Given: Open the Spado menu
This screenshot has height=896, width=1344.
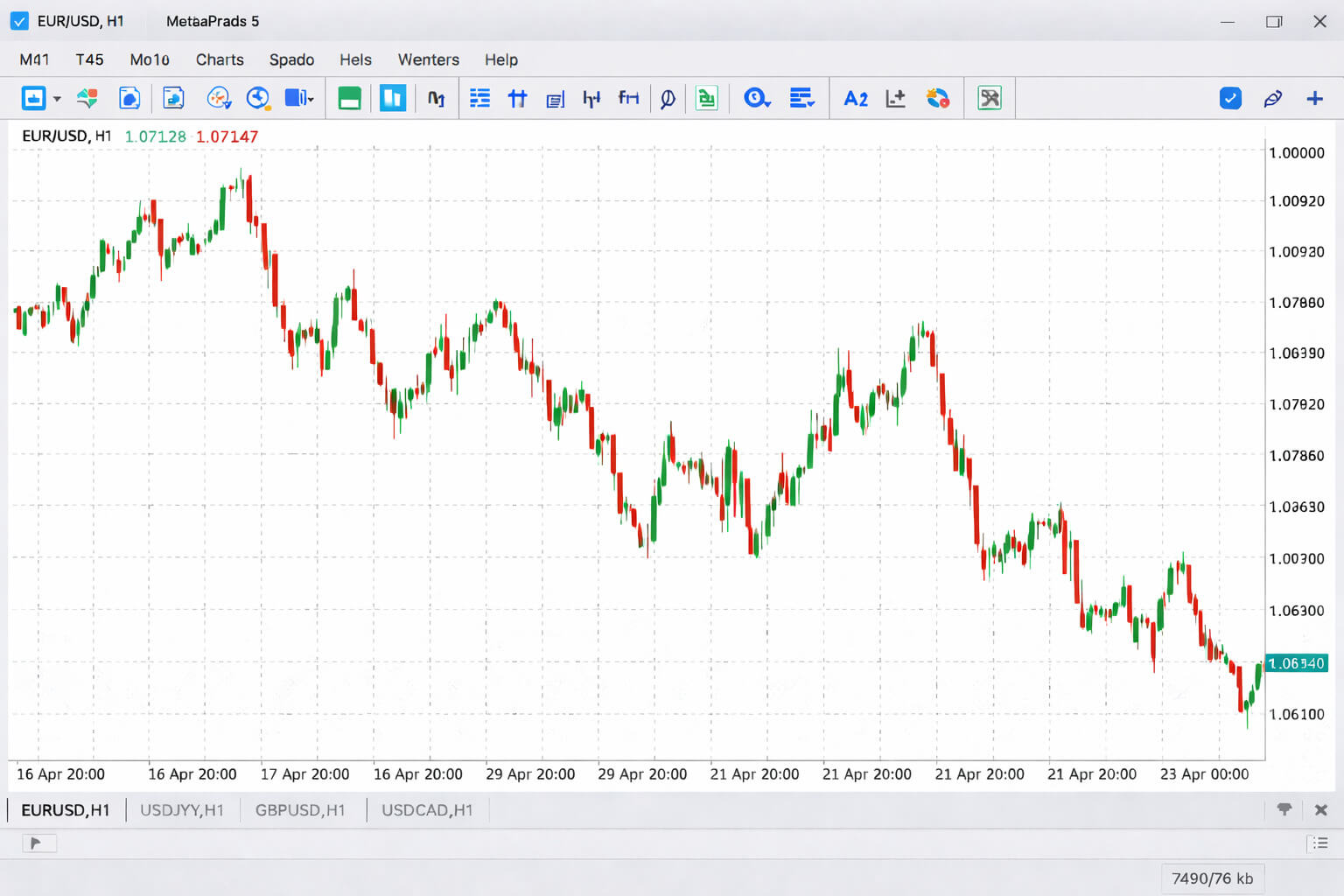Looking at the screenshot, I should click(291, 59).
